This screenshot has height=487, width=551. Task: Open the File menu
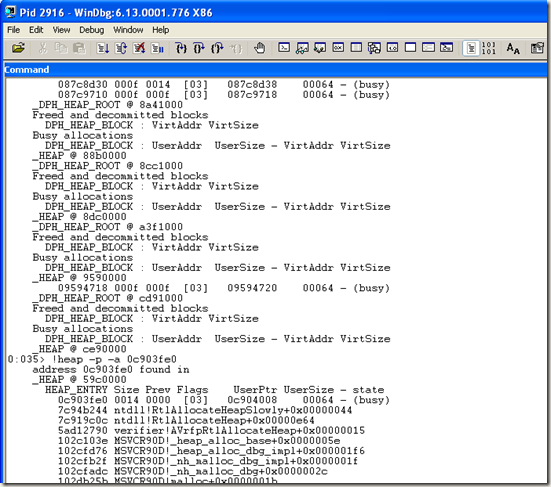pos(14,30)
